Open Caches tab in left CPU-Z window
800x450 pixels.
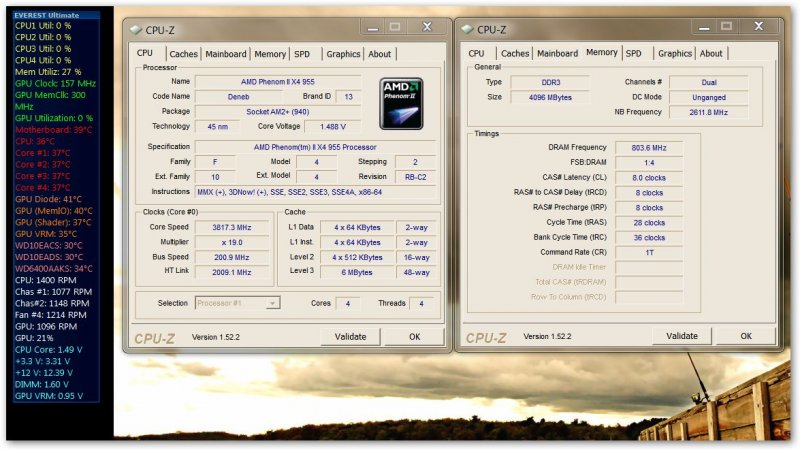click(x=183, y=54)
